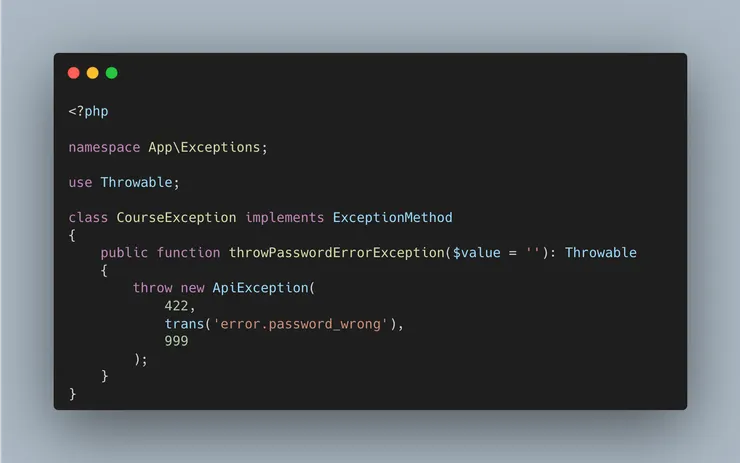Click the 999 number argument
740x463 pixels.
pos(176,341)
